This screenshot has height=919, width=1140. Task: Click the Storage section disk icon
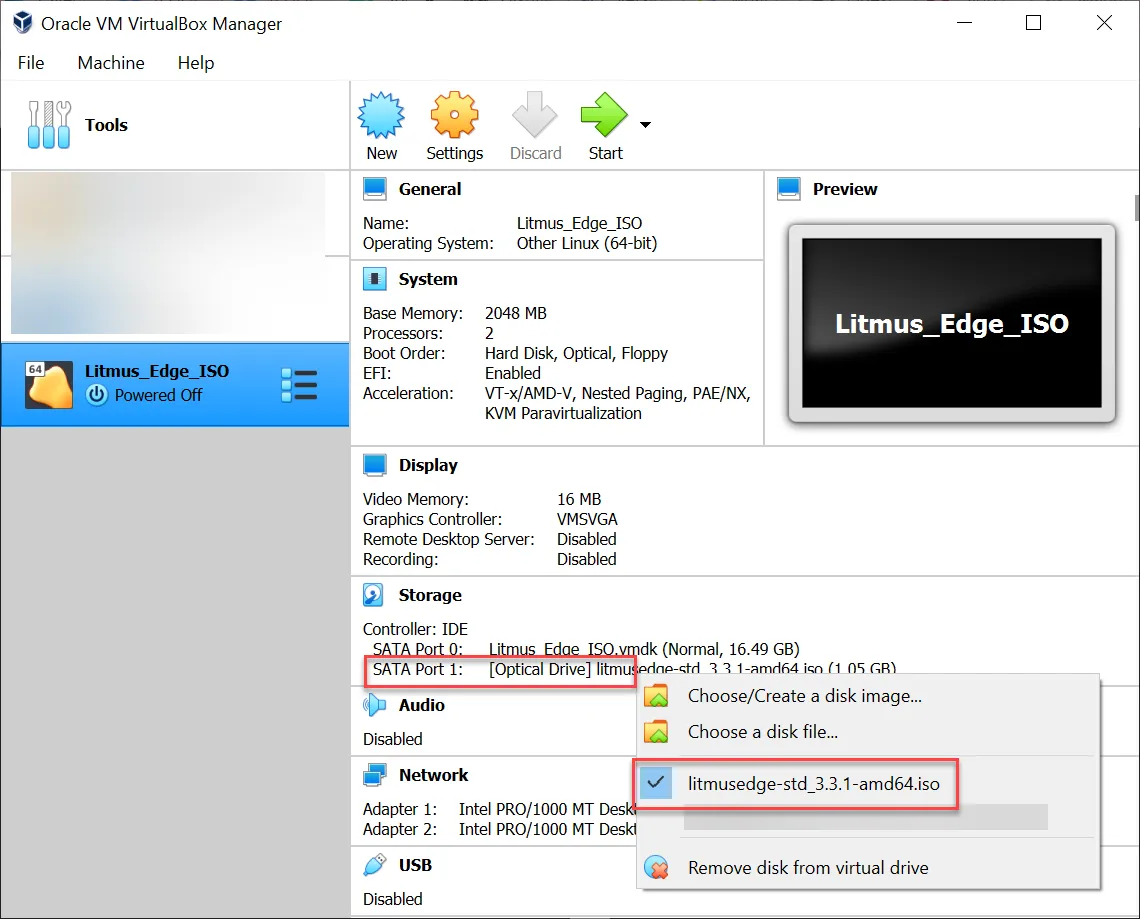coord(373,595)
